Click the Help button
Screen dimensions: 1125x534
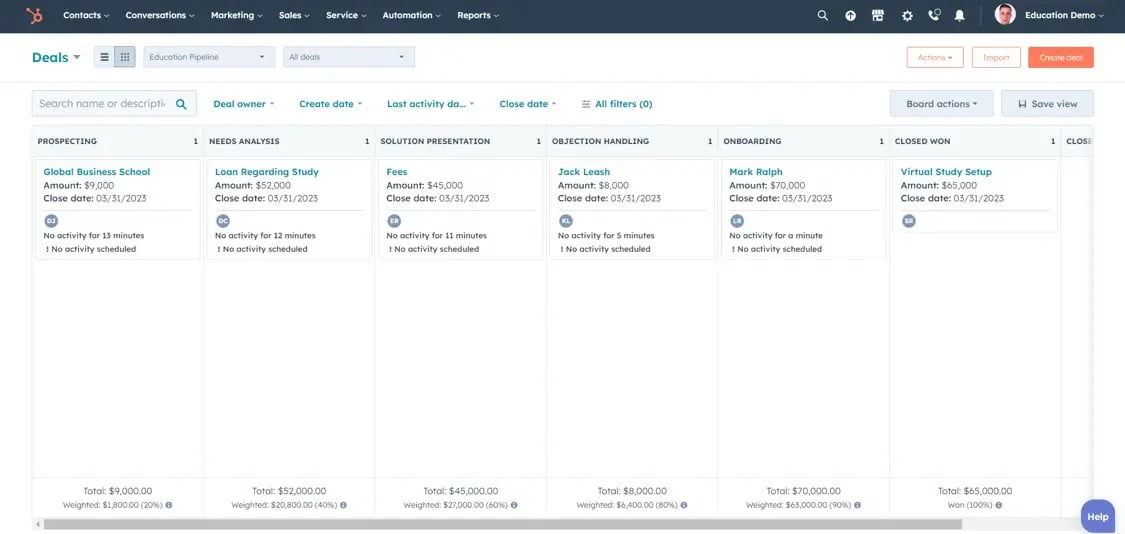(1098, 516)
